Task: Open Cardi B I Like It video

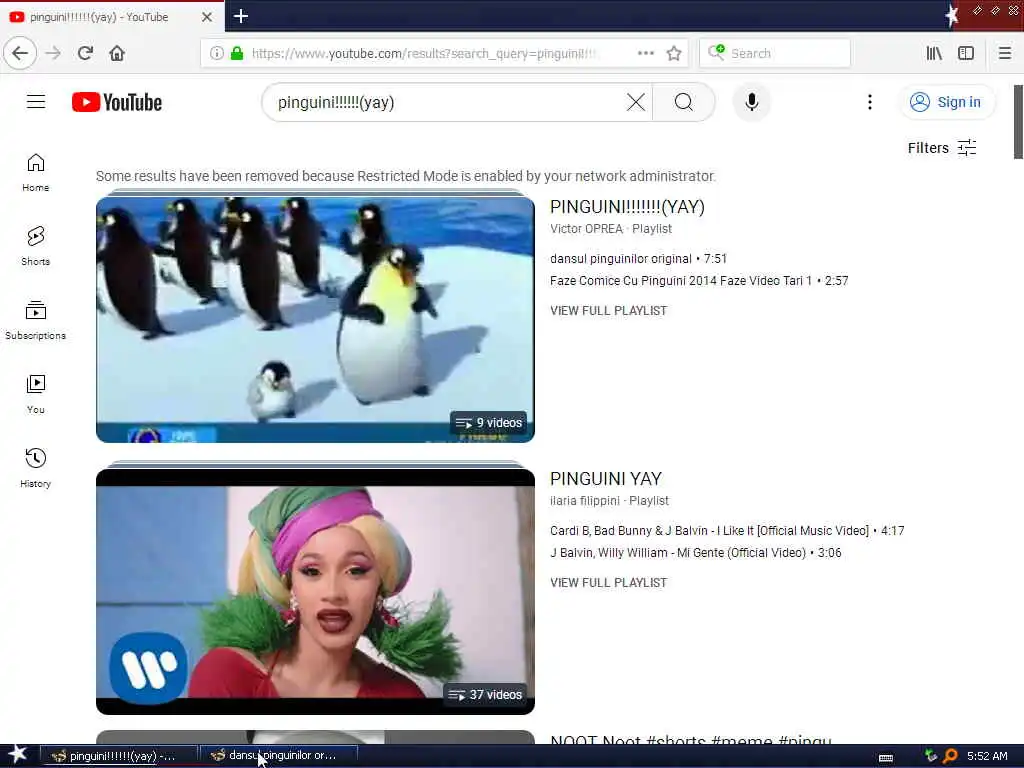Action: (727, 531)
